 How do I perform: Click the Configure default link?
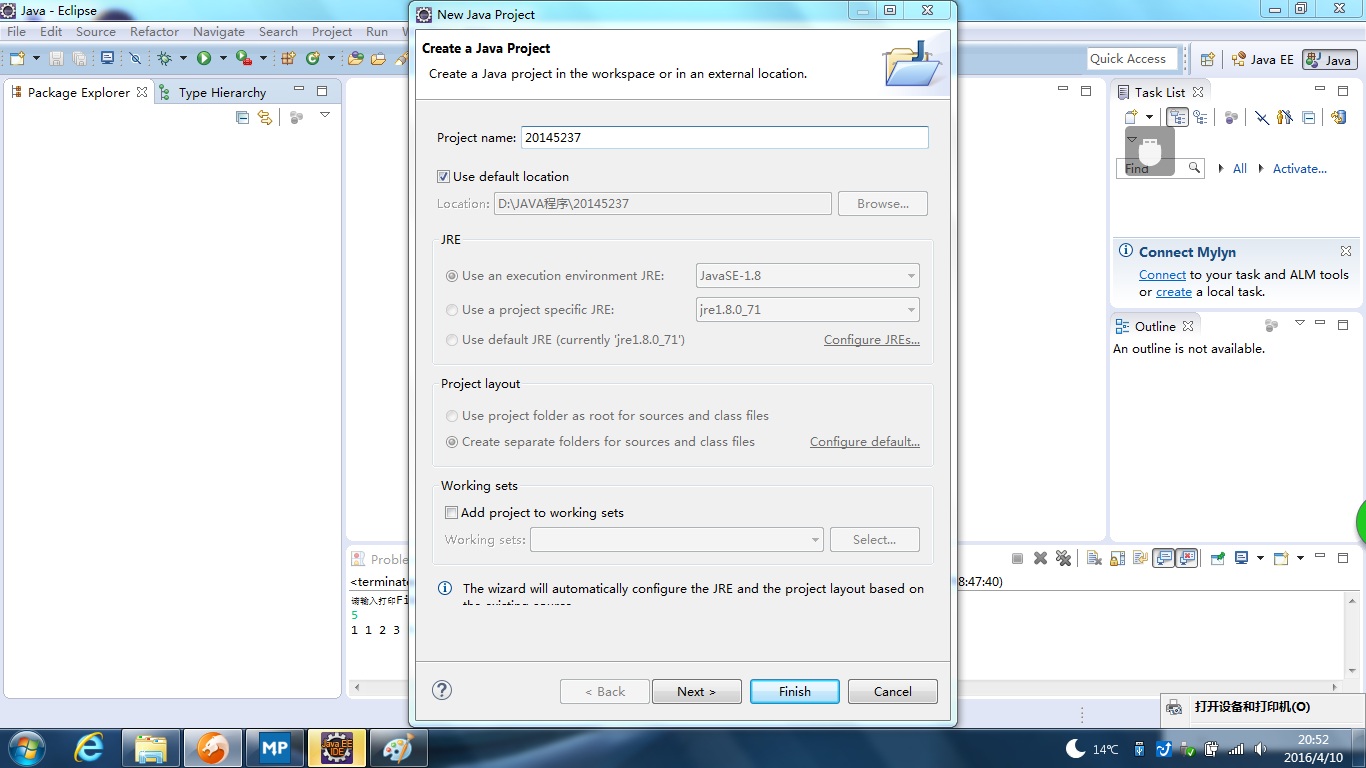(865, 442)
